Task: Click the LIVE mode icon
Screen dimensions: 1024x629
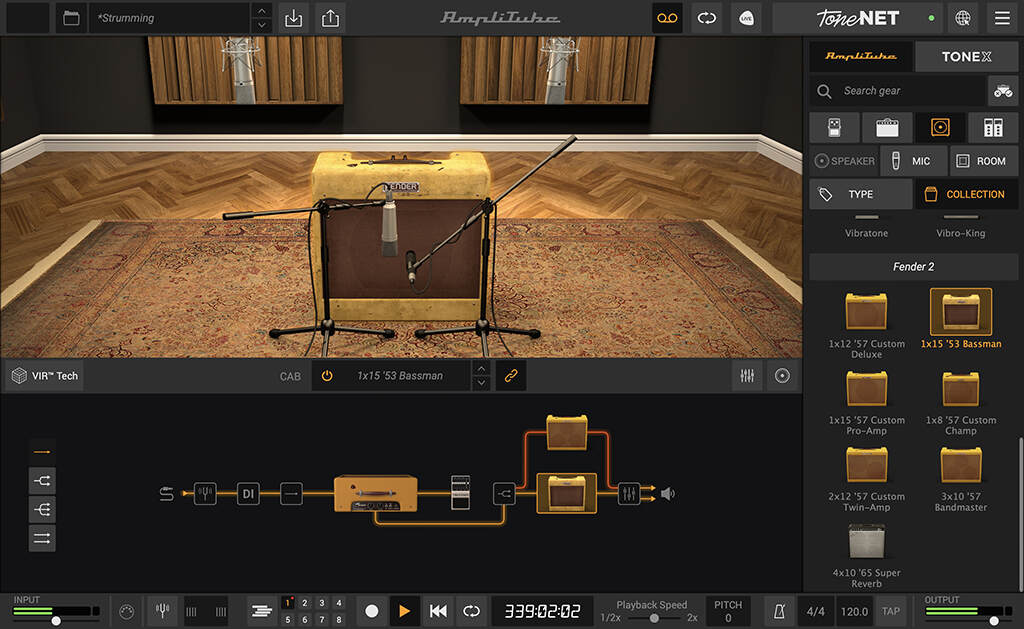Action: pyautogui.click(x=745, y=17)
